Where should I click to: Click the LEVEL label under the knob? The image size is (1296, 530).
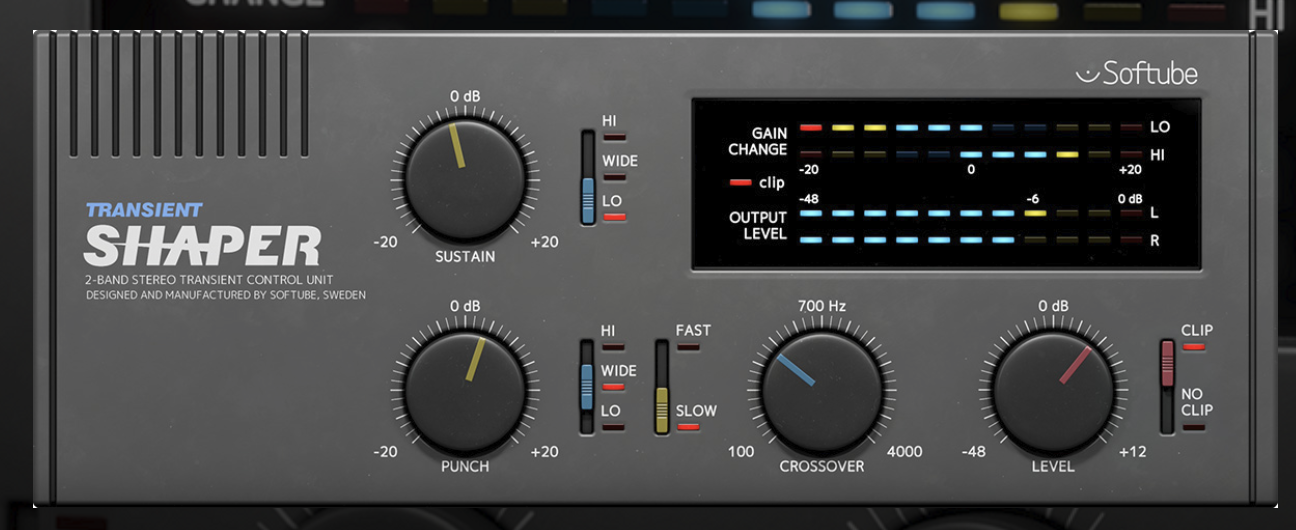[1053, 467]
